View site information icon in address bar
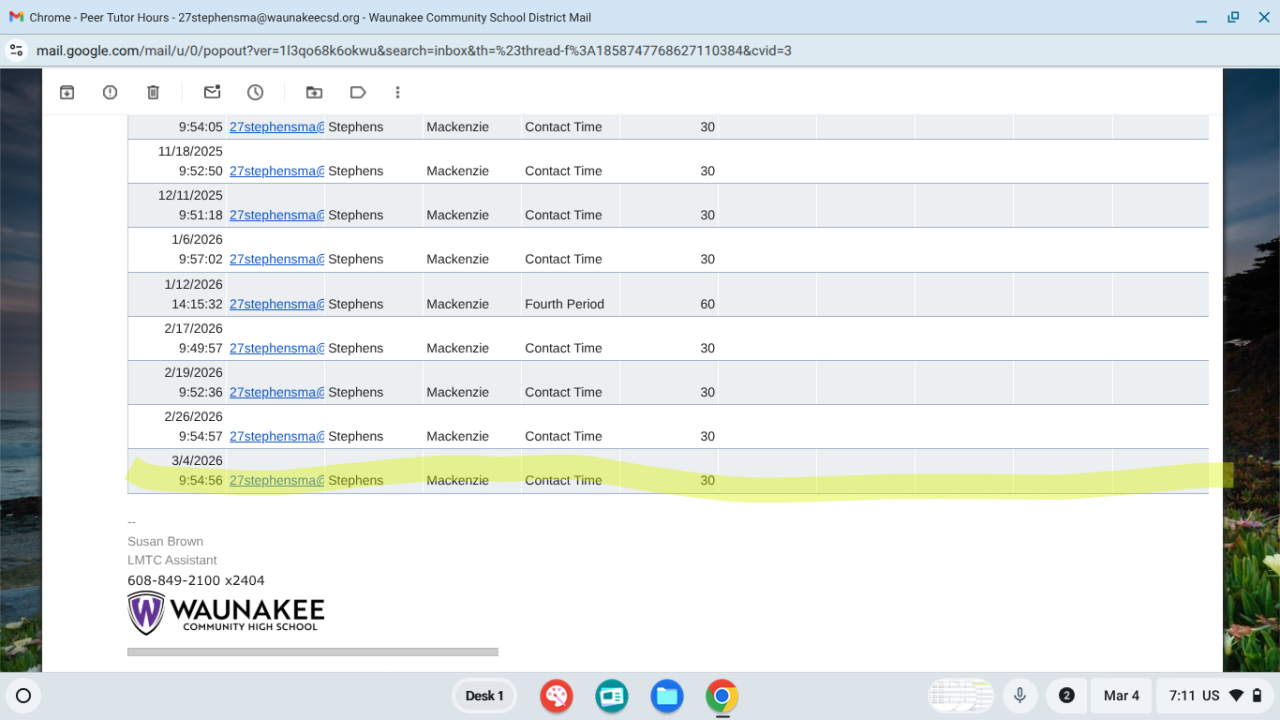The height and width of the screenshot is (720, 1280). click(x=16, y=50)
